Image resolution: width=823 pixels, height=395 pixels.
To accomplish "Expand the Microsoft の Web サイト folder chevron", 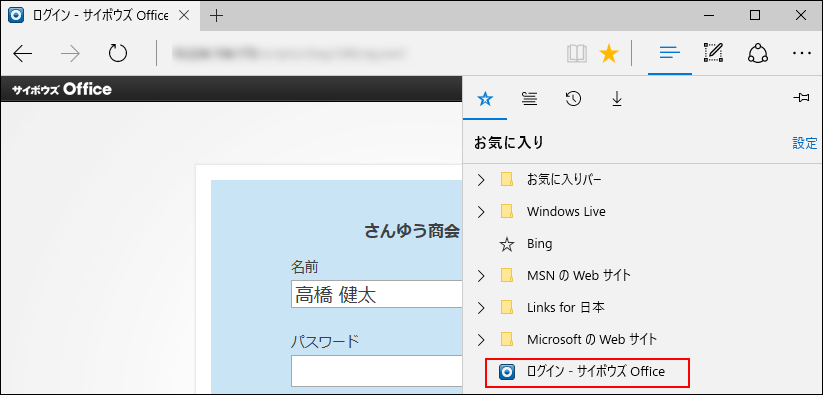I will pos(481,339).
